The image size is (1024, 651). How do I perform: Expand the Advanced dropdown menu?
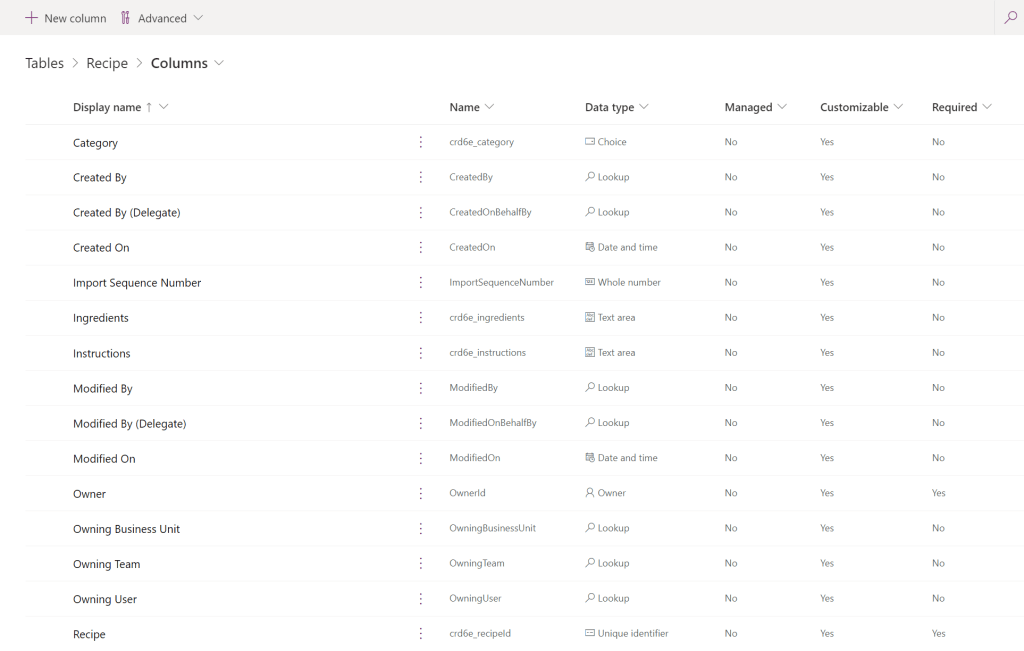[x=161, y=18]
